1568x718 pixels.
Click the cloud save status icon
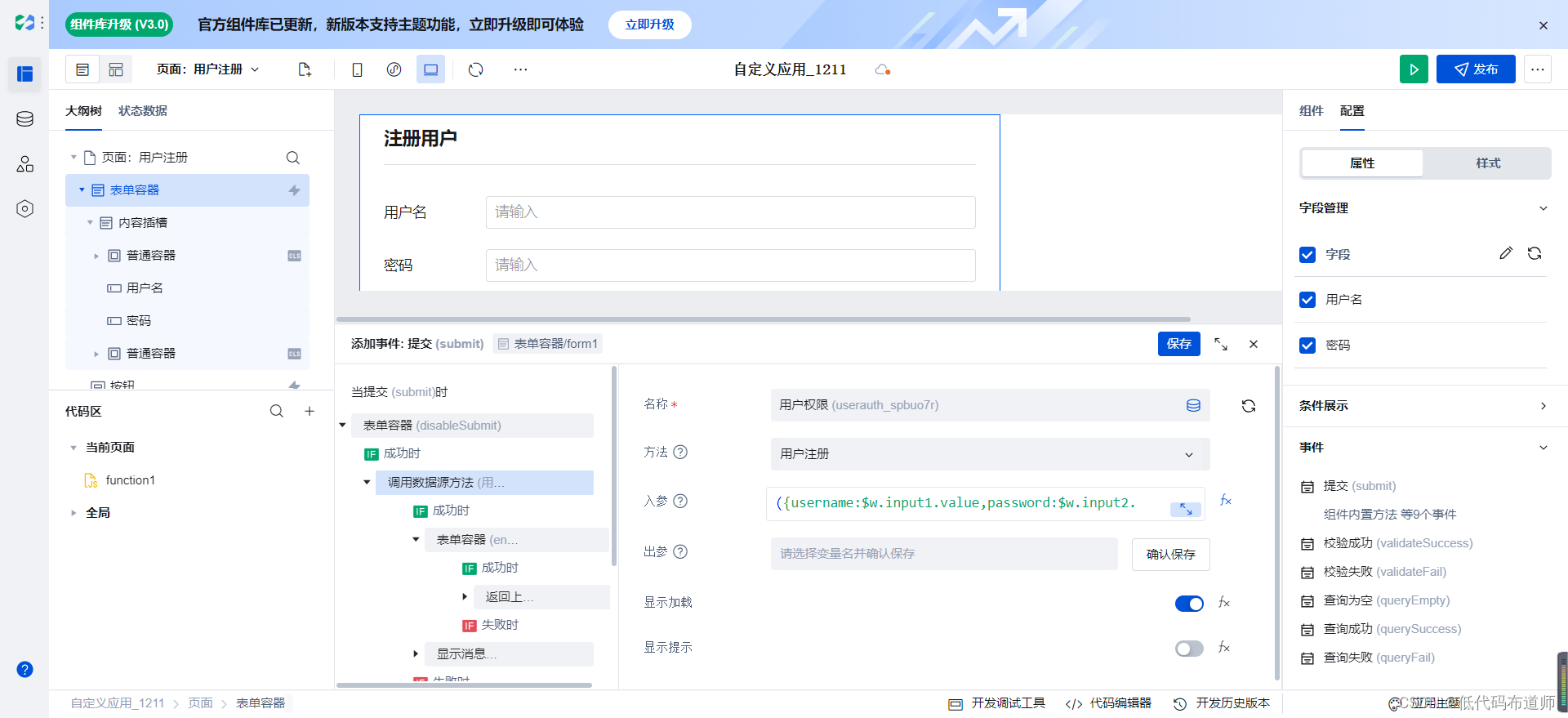(x=883, y=70)
